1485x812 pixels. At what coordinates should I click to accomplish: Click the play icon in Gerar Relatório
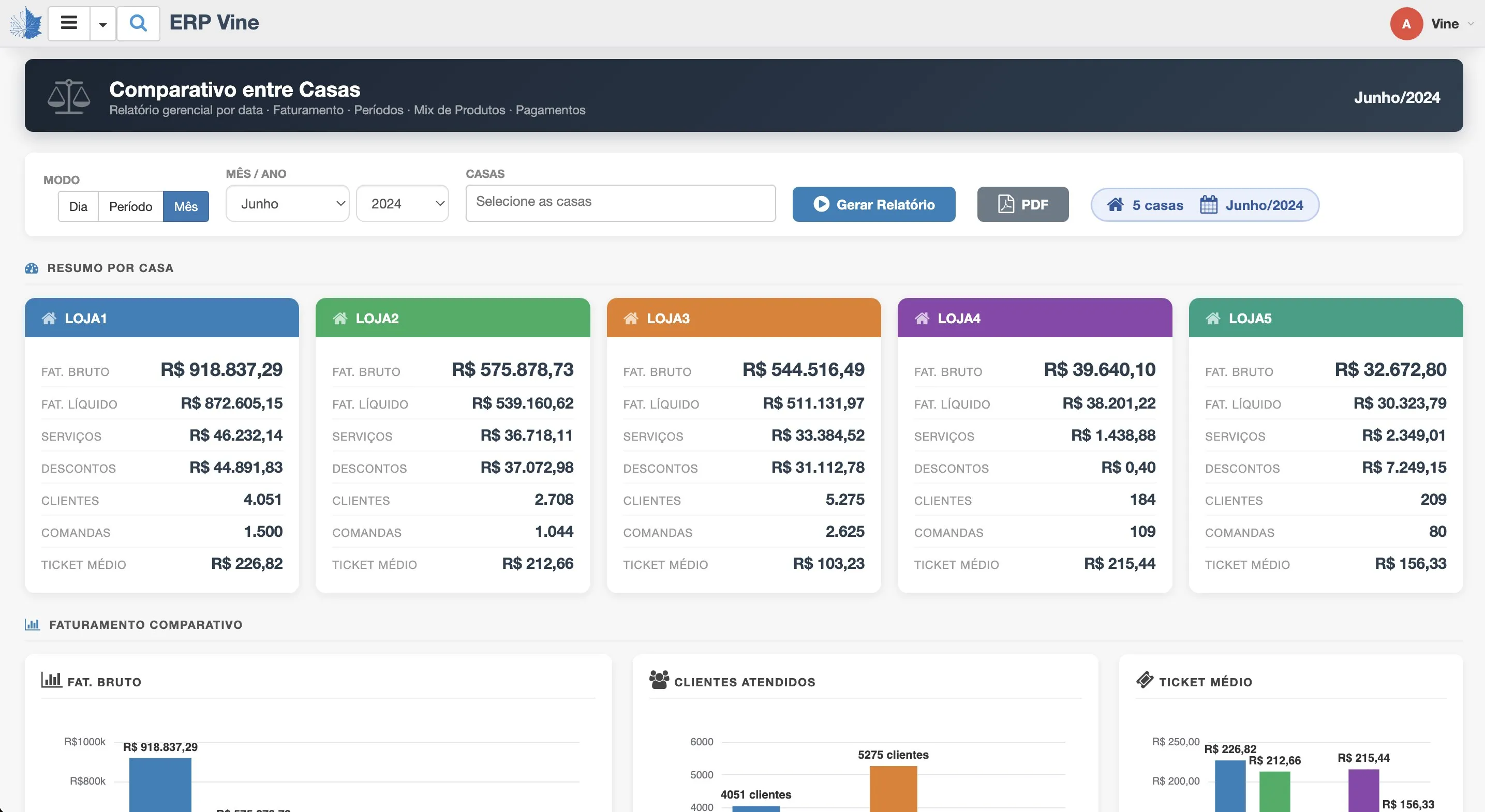click(822, 204)
